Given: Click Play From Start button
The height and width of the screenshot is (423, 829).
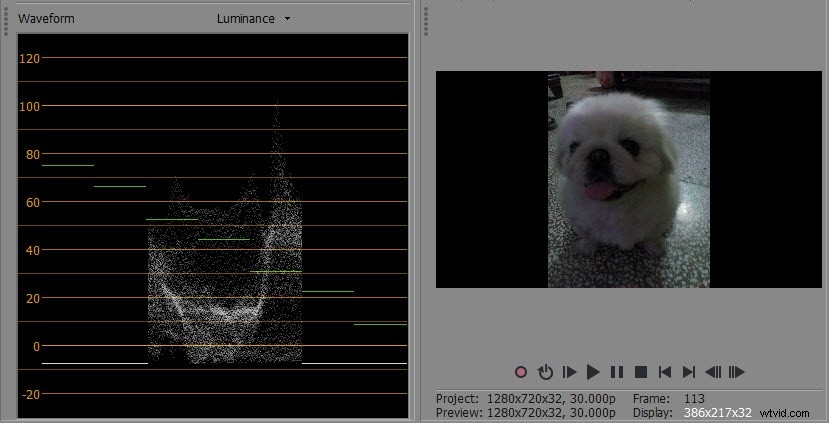Looking at the screenshot, I should (x=569, y=372).
